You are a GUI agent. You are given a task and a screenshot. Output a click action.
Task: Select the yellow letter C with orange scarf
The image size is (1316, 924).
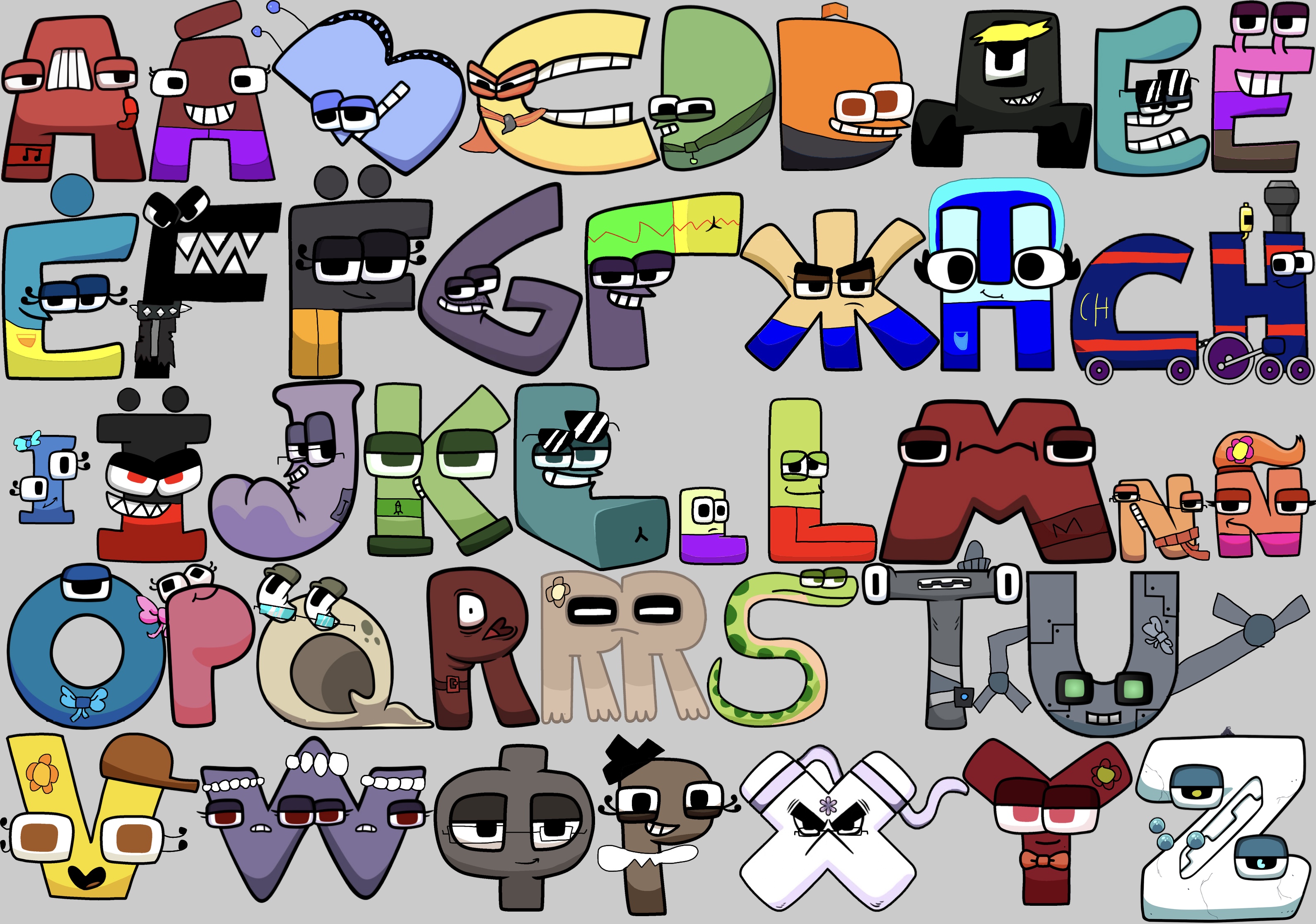(x=559, y=92)
